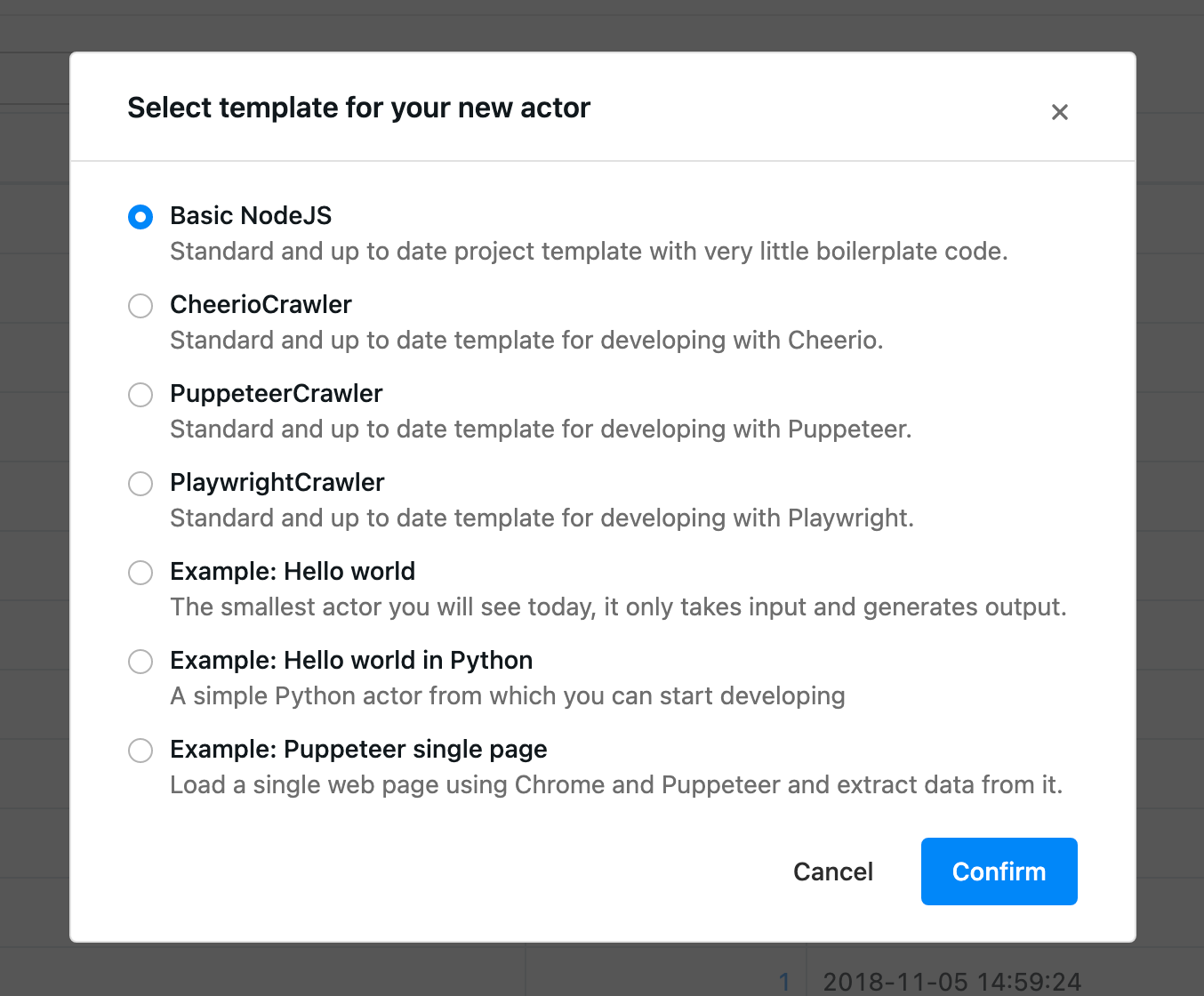Dismiss the dialog with the X

[1059, 112]
